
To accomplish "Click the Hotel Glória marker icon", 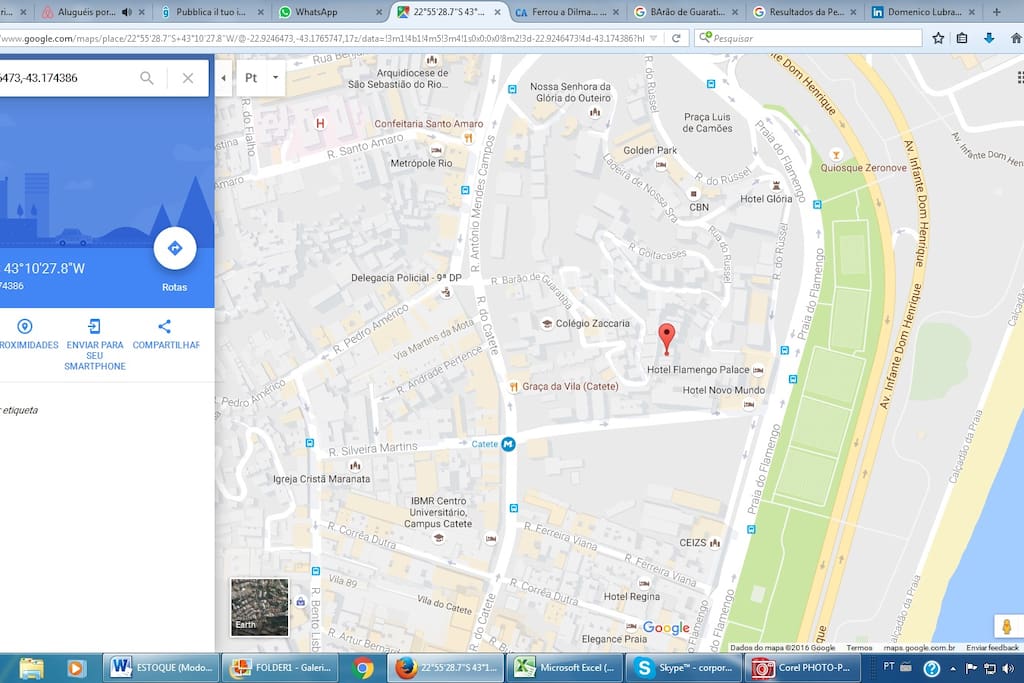I will pos(776,186).
